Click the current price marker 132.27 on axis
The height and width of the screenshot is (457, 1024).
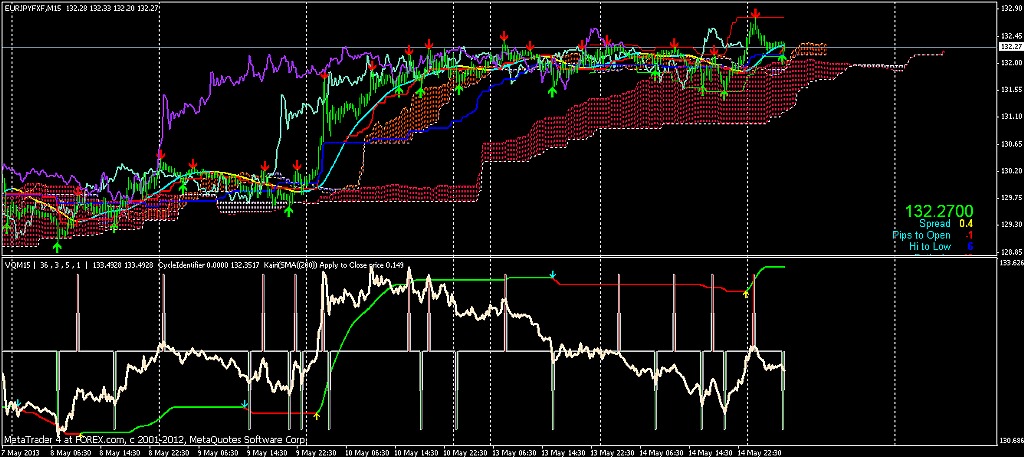(x=1010, y=47)
